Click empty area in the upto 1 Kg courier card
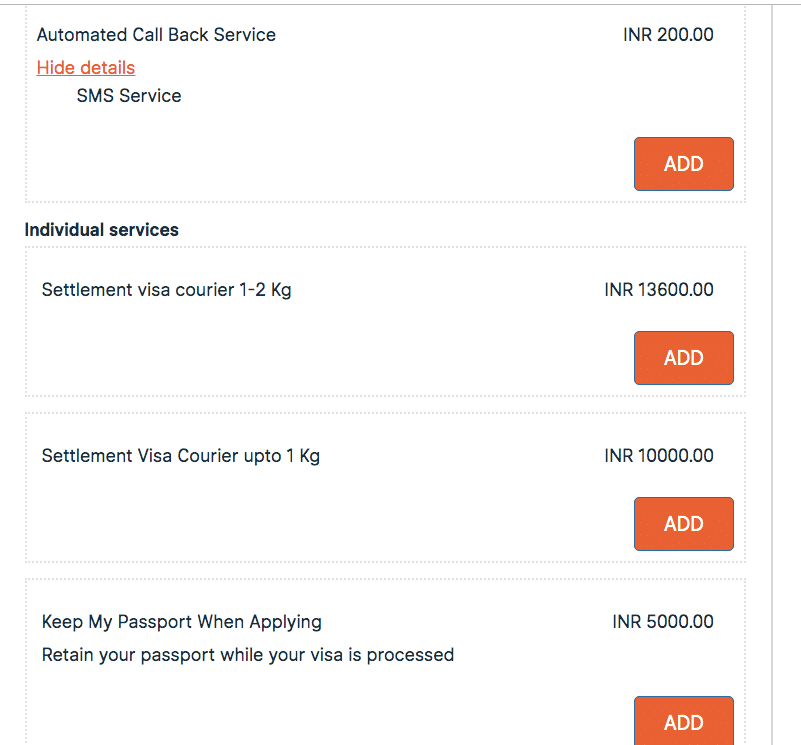Screen dimensions: 801x745 click(x=300, y=516)
